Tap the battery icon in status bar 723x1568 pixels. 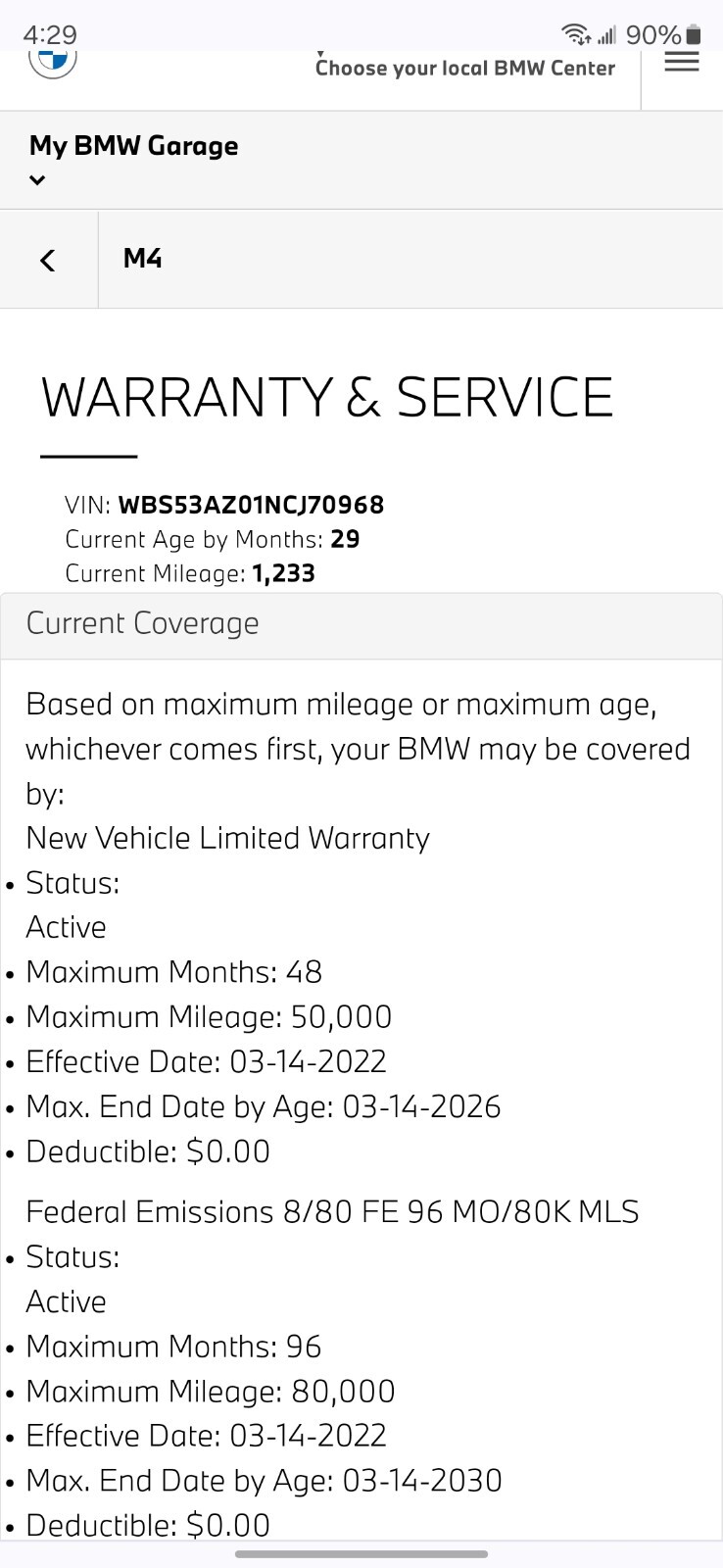[694, 35]
